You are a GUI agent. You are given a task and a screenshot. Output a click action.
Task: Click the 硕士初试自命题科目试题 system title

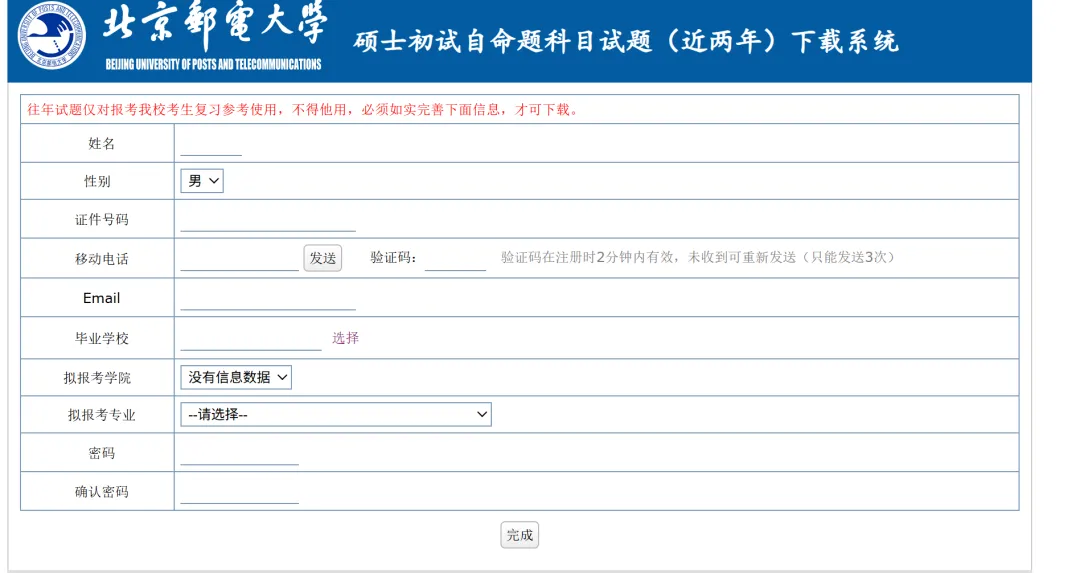[x=626, y=42]
